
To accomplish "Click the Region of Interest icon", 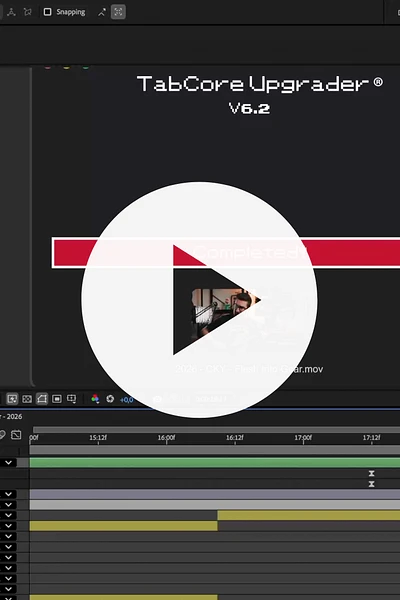I will coord(57,399).
